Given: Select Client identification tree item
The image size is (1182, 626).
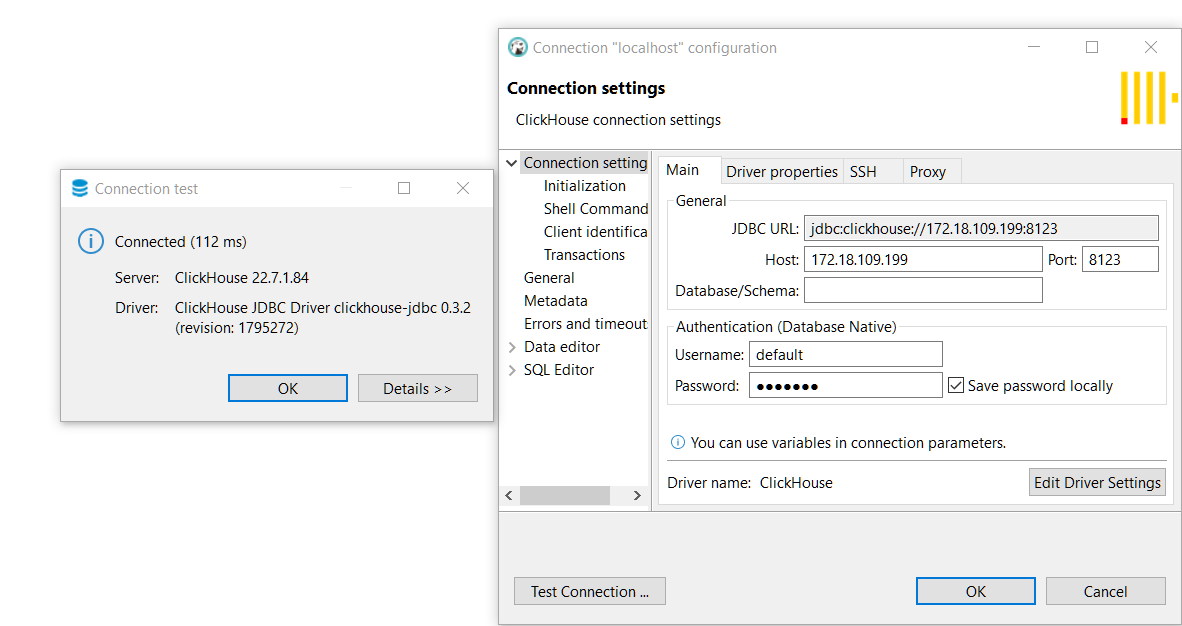Looking at the screenshot, I should [x=596, y=232].
